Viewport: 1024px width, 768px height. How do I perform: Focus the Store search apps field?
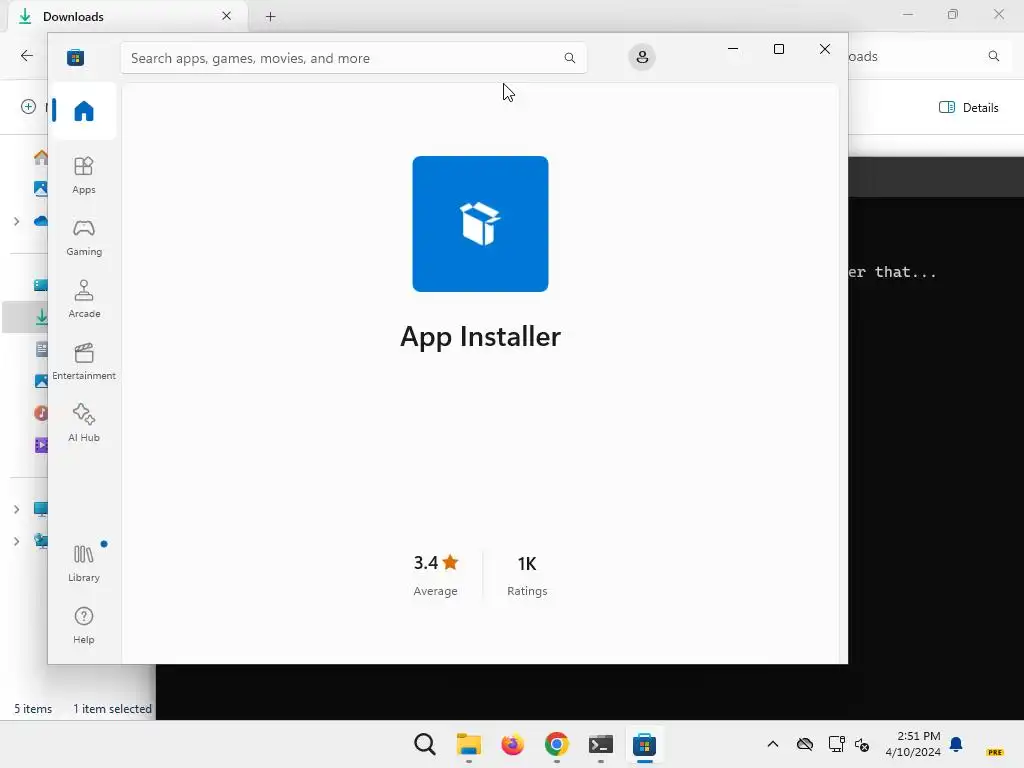tap(353, 58)
